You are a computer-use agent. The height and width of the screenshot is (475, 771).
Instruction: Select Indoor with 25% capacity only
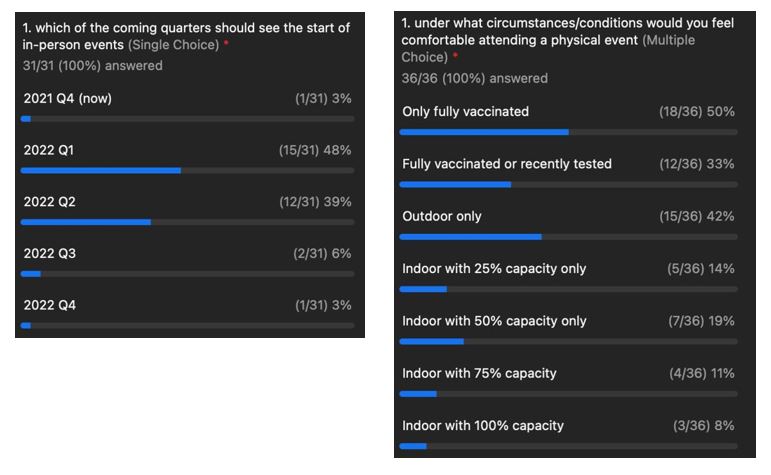(x=494, y=269)
